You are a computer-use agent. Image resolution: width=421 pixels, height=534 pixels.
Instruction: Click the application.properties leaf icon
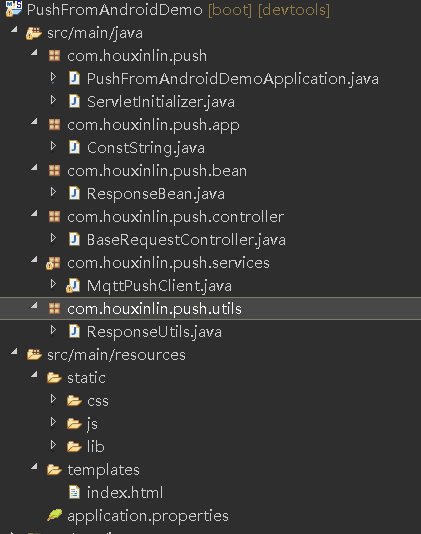pos(55,515)
